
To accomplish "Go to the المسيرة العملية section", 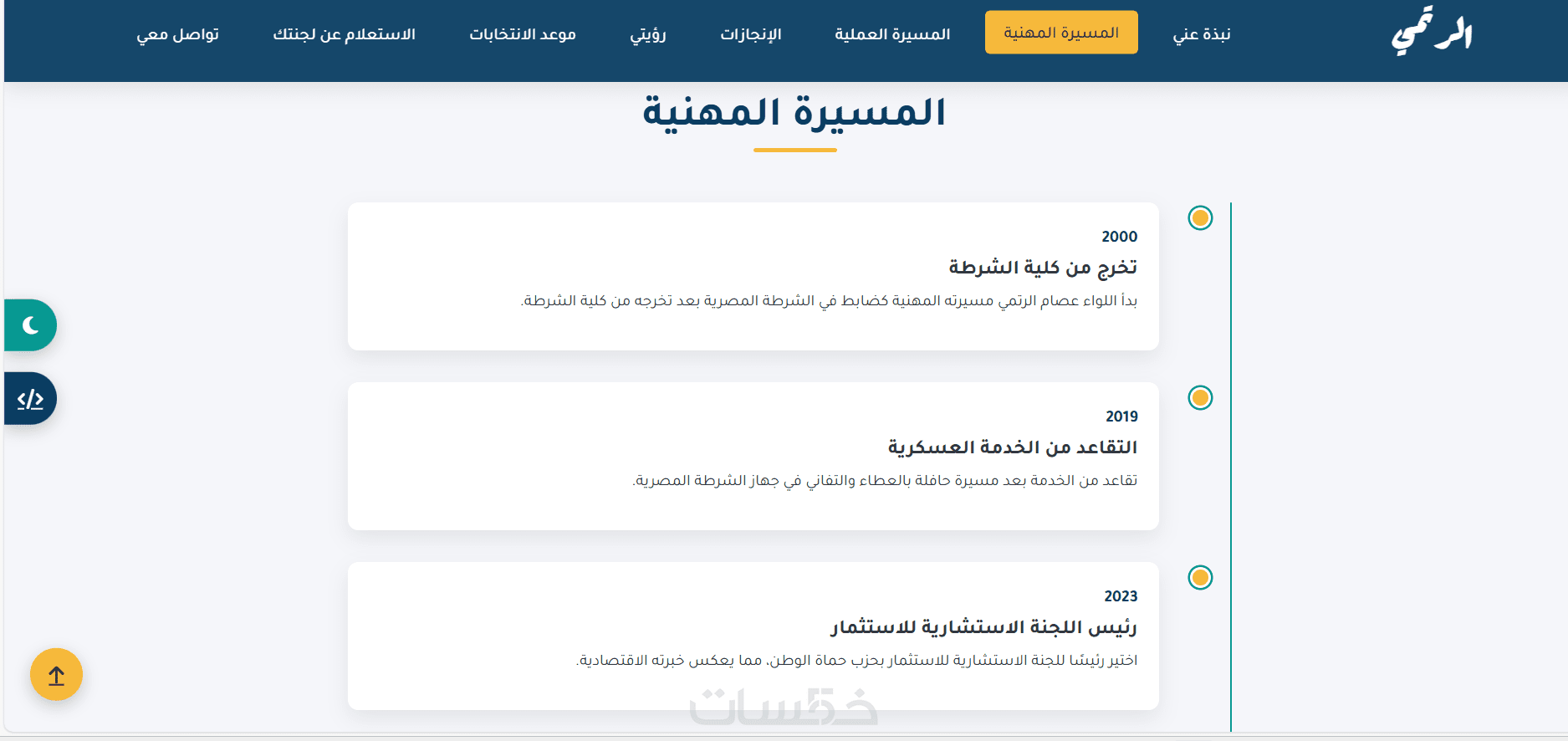I will click(892, 33).
